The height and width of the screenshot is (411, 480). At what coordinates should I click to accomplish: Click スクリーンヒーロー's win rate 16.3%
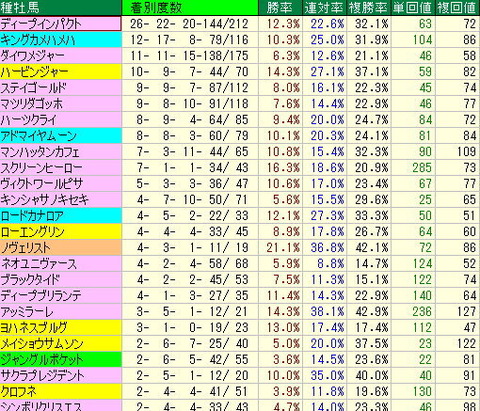tap(283, 168)
